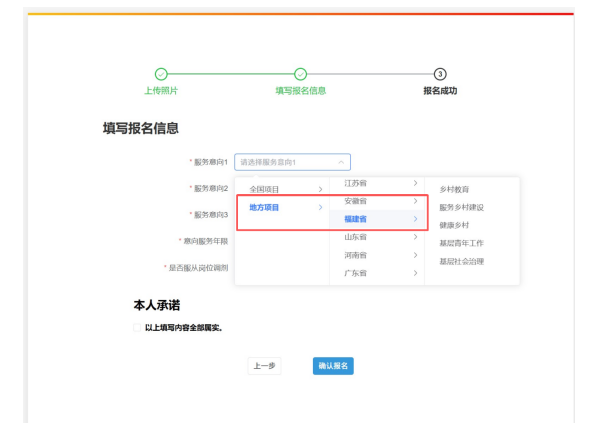The width and height of the screenshot is (607, 439).
Task: Select 广东省 in the province list
Action: click(x=372, y=273)
